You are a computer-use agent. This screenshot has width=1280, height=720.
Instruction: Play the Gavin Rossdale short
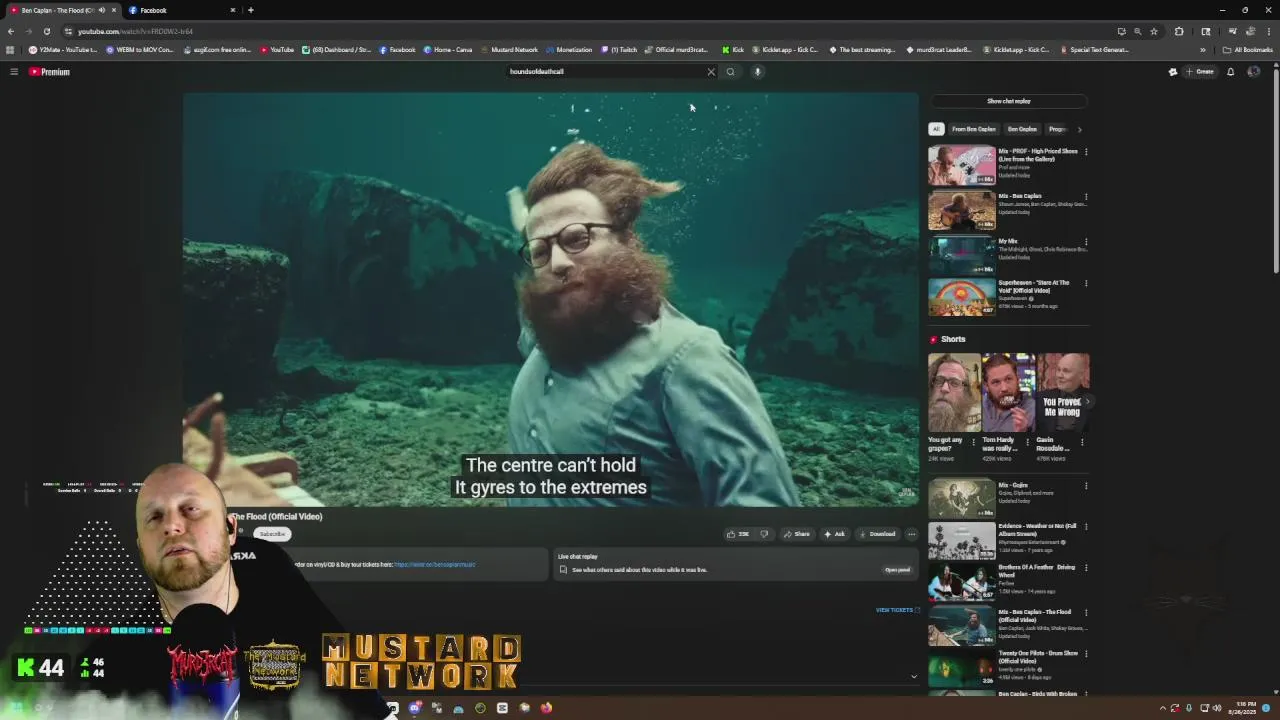[x=1063, y=392]
